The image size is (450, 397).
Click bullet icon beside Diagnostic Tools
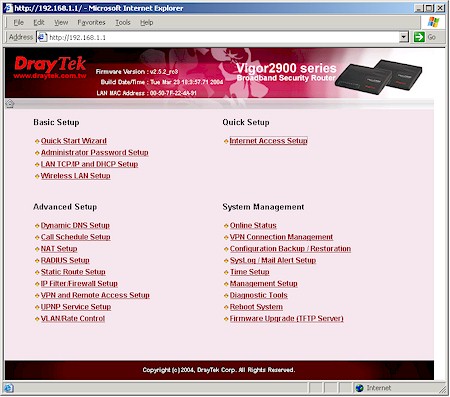click(226, 296)
